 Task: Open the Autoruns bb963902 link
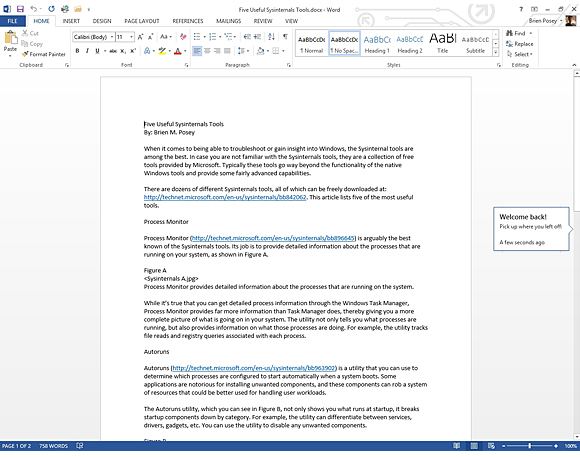253,368
